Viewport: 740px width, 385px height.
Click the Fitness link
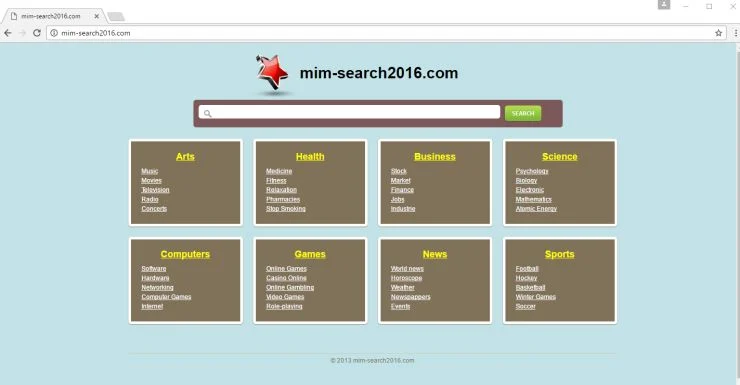click(x=276, y=181)
